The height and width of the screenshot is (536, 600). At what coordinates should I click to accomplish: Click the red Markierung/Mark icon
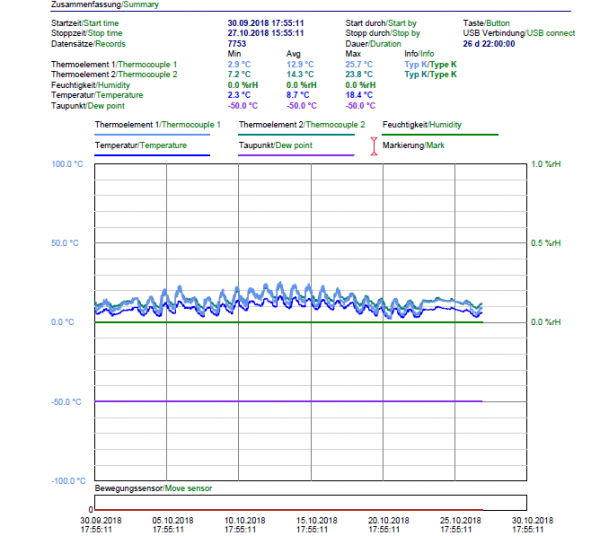point(375,147)
